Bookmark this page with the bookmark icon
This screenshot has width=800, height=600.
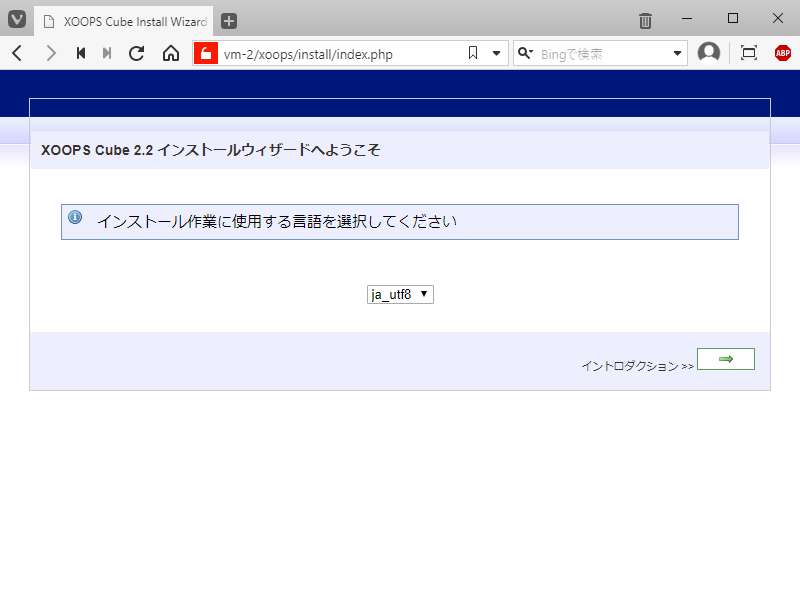(x=473, y=53)
